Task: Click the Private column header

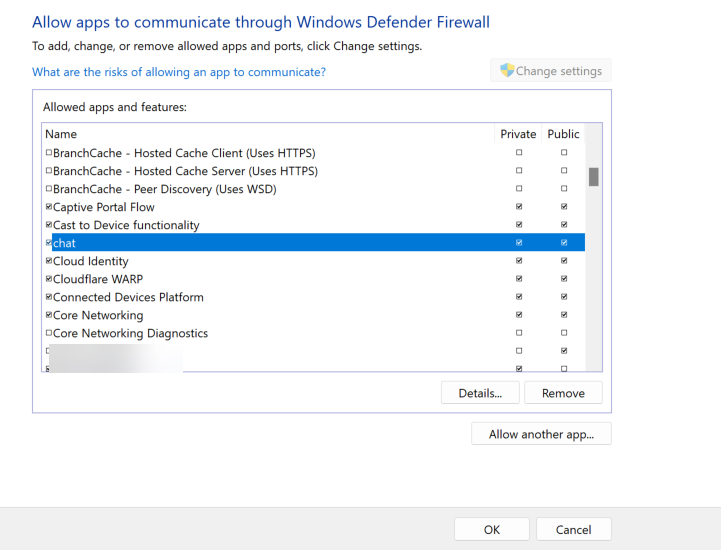Action: click(x=518, y=134)
